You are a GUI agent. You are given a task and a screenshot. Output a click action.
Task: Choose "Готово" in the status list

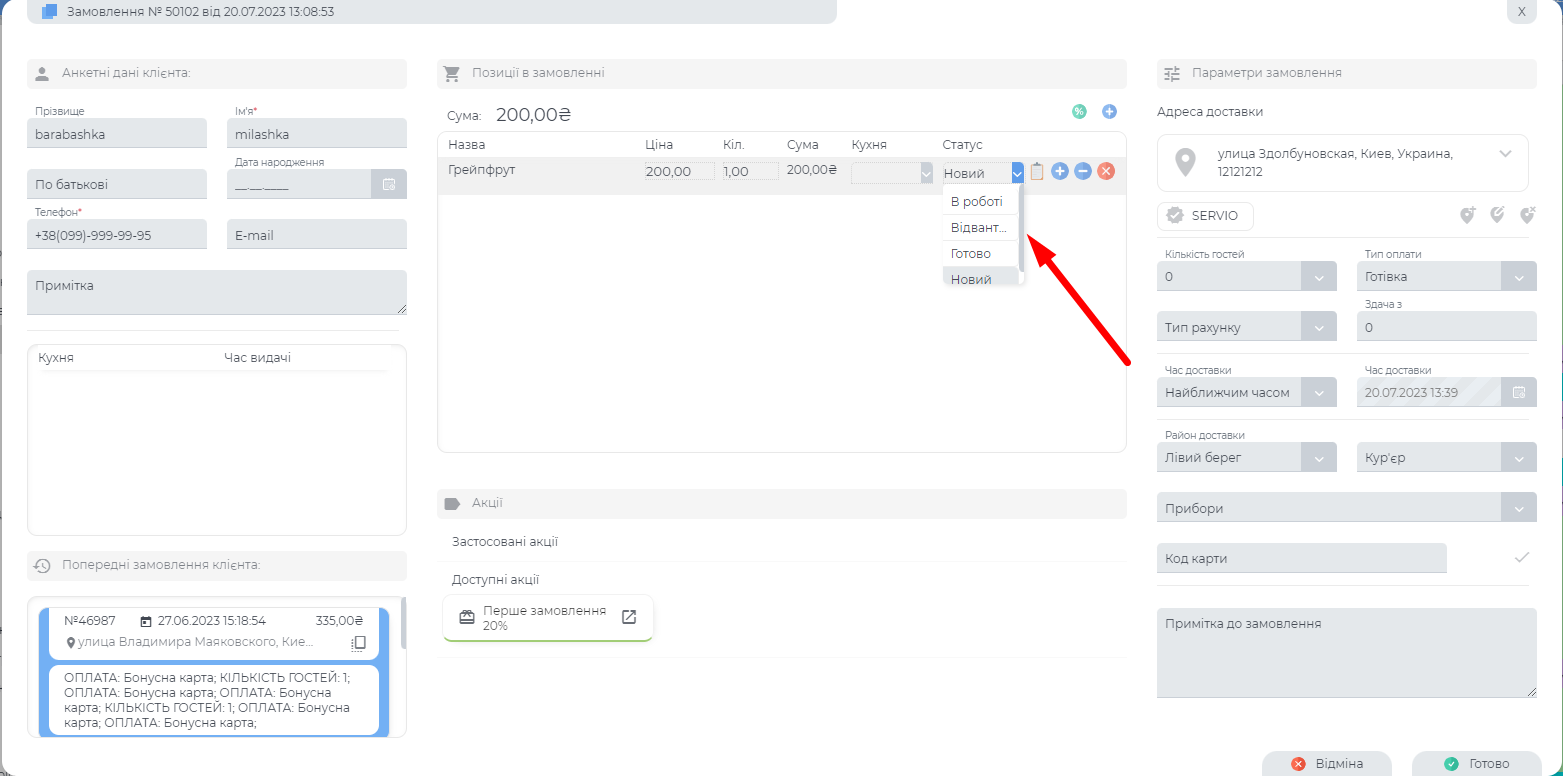coord(971,254)
